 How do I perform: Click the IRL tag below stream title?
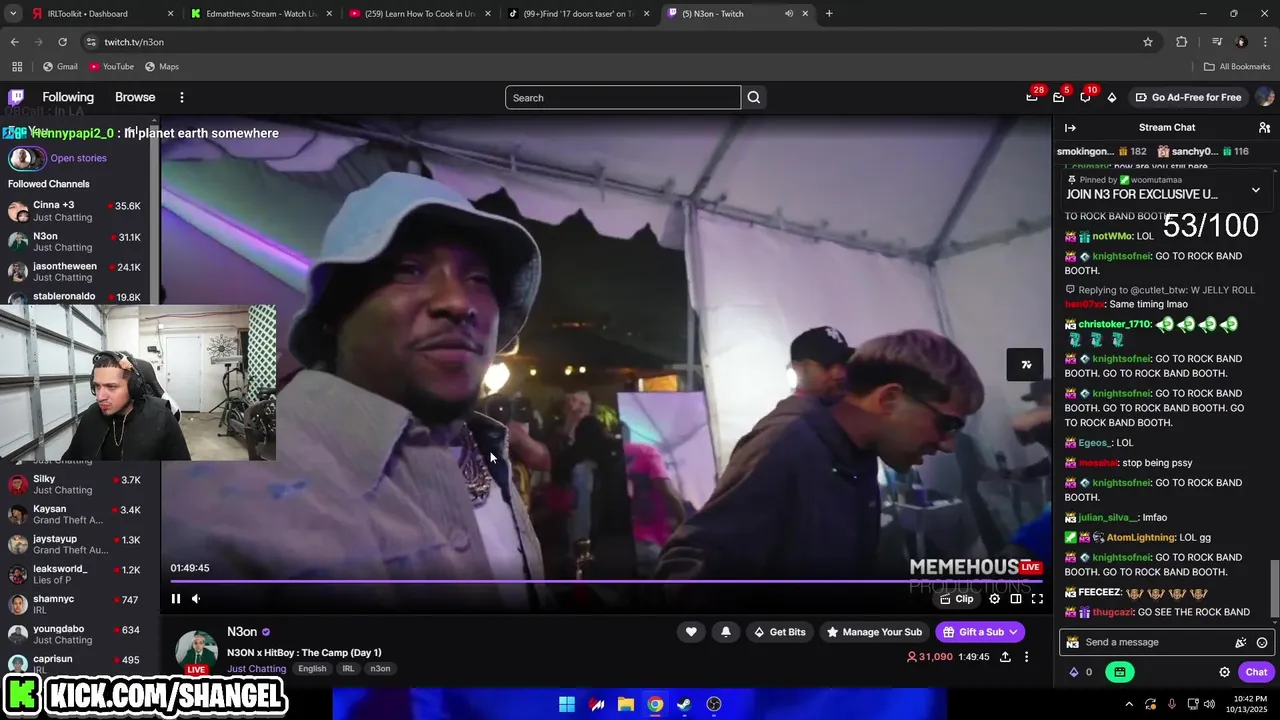pyautogui.click(x=348, y=669)
